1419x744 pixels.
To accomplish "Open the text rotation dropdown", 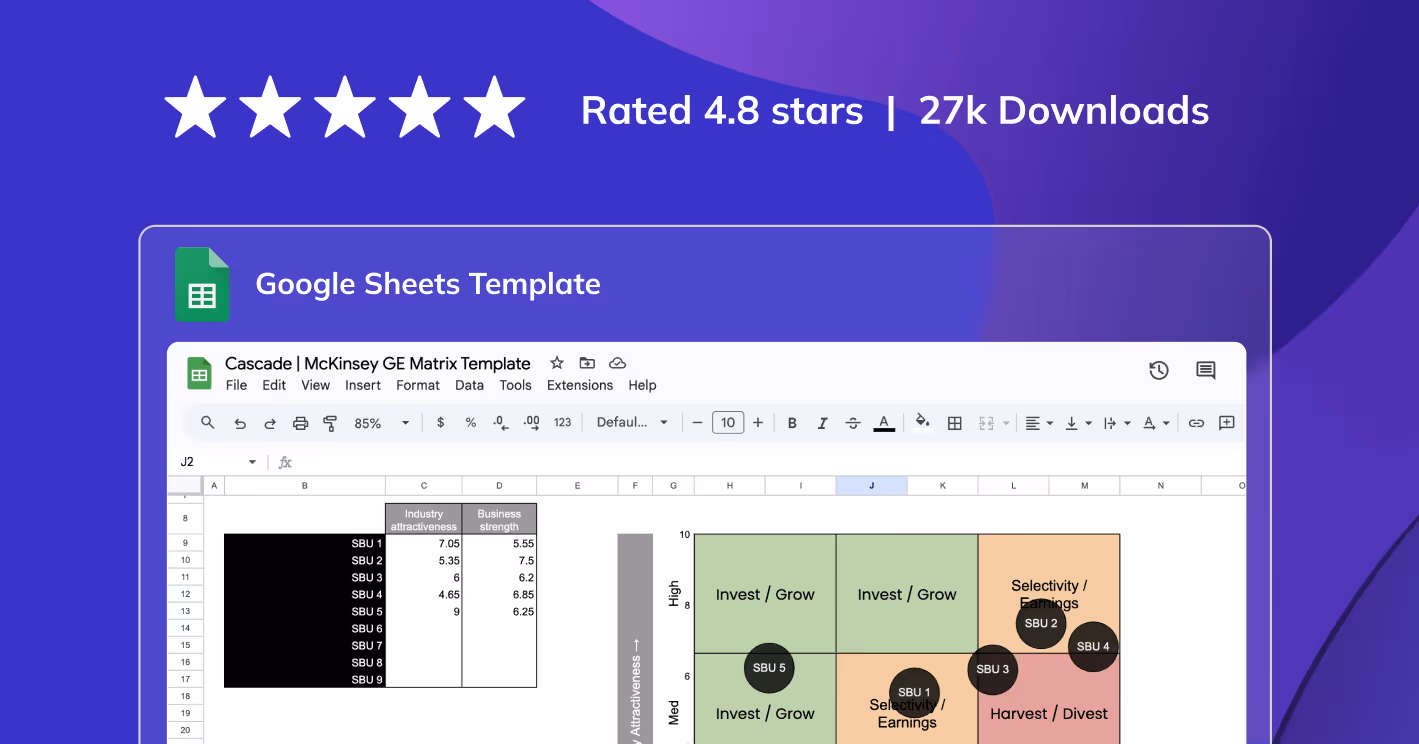I will coord(1156,423).
